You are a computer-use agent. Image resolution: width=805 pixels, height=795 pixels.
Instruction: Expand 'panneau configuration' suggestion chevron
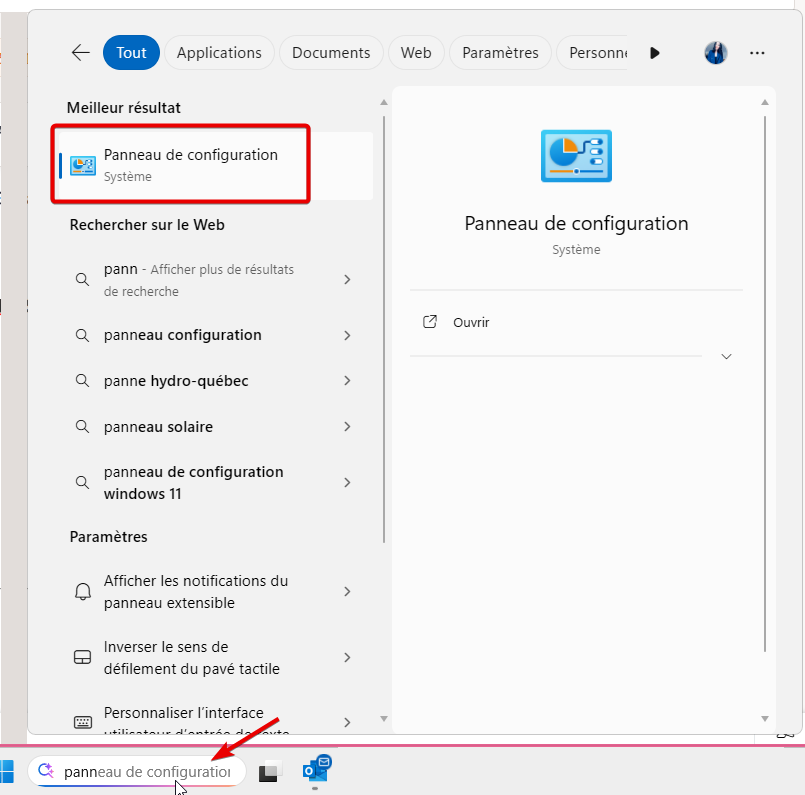click(347, 335)
